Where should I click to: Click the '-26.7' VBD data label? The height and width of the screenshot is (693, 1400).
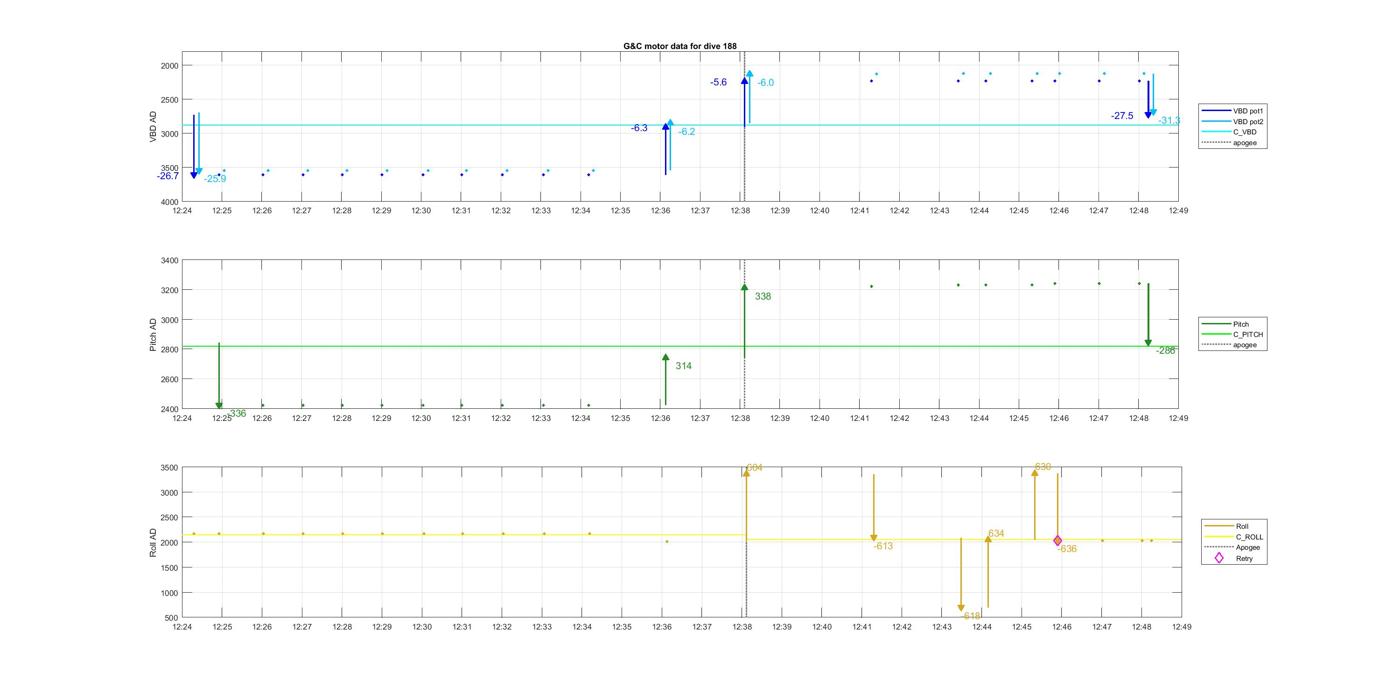coord(168,176)
